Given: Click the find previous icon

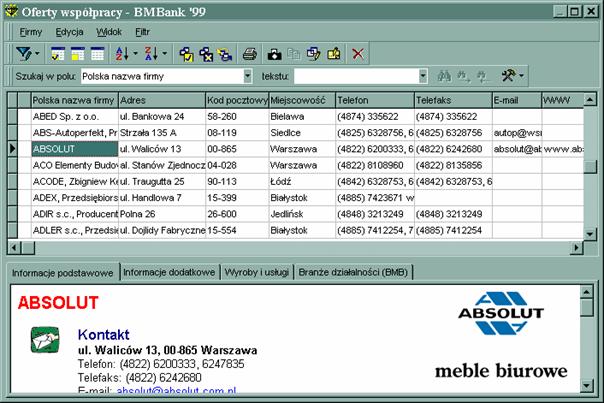Looking at the screenshot, I should (483, 76).
